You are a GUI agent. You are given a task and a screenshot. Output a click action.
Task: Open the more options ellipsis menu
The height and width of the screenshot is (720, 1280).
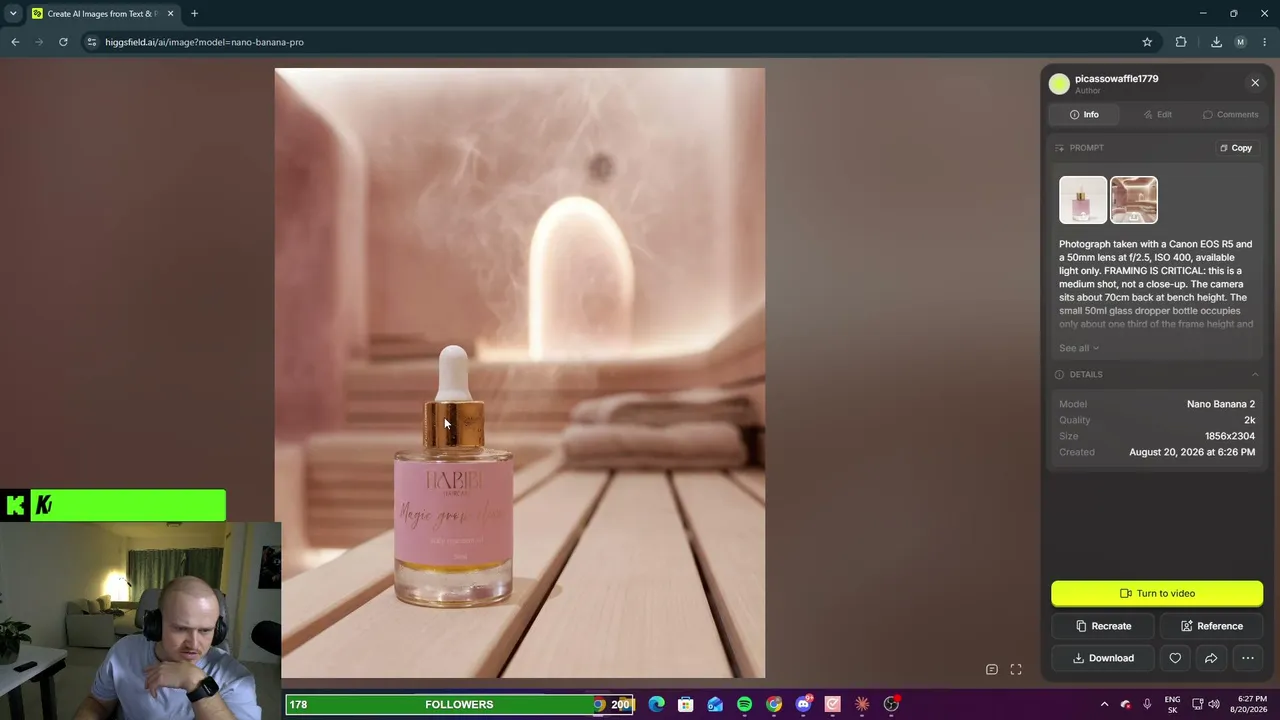1248,658
